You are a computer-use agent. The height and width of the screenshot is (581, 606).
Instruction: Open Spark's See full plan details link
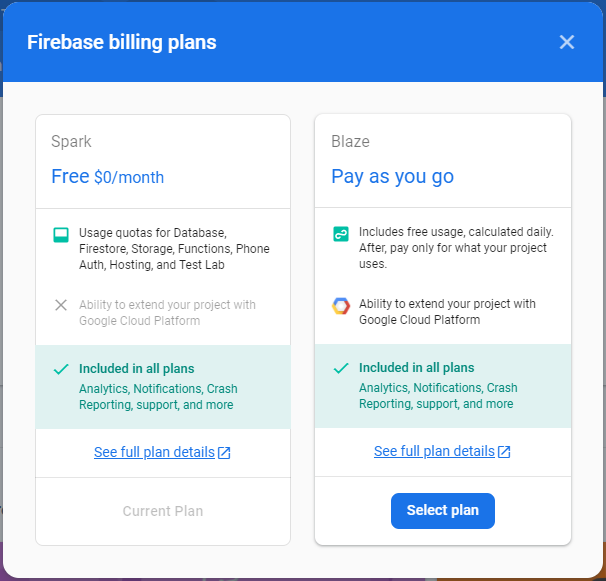coord(154,452)
